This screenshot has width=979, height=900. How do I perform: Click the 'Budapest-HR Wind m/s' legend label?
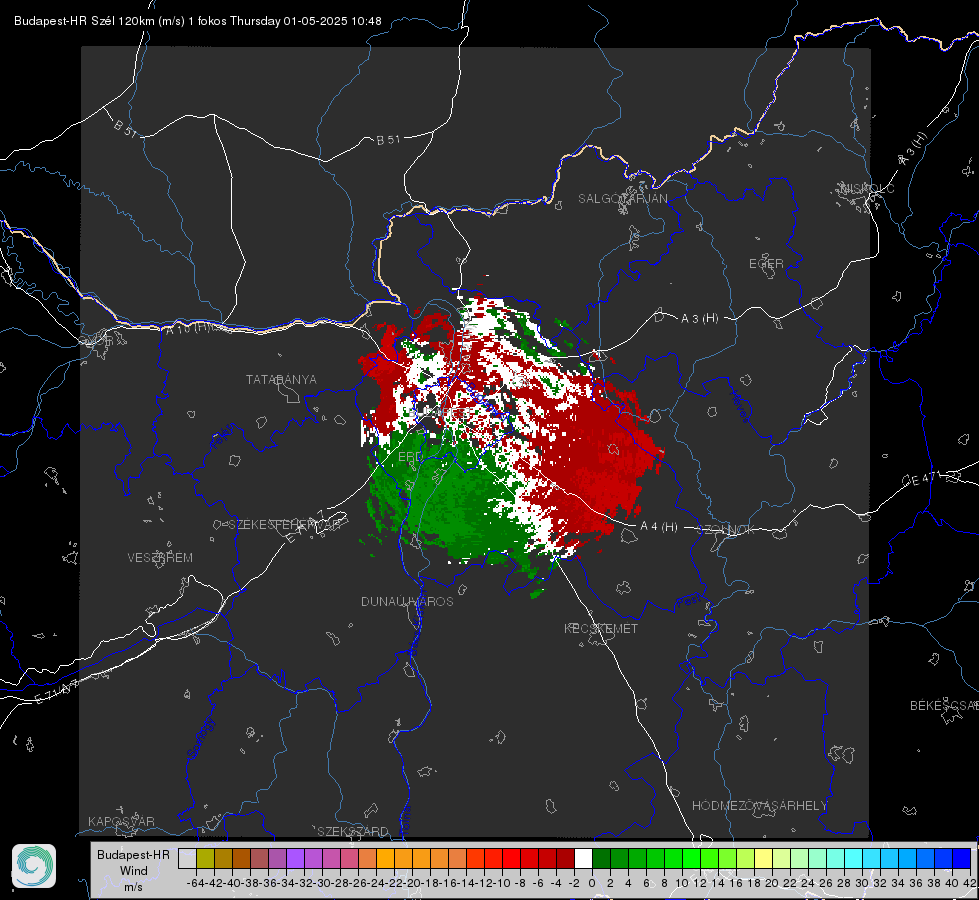click(x=133, y=871)
